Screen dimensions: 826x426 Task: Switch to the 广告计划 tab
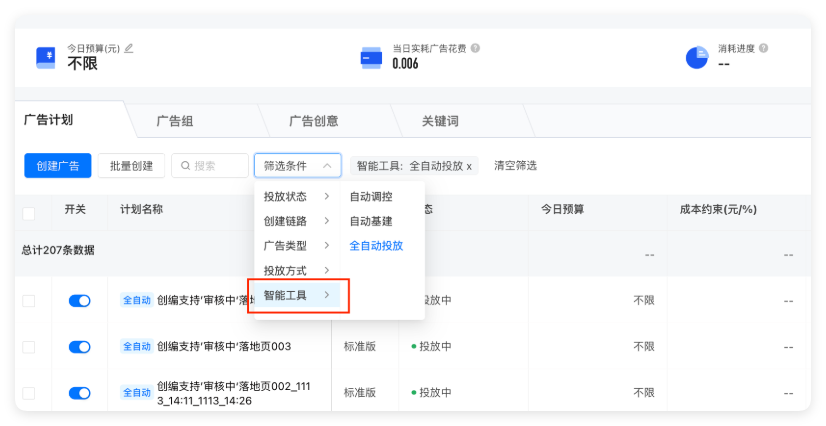click(48, 120)
